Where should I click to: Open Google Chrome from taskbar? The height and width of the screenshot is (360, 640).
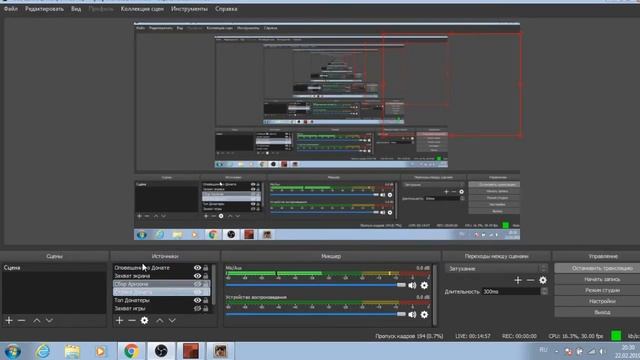point(131,351)
